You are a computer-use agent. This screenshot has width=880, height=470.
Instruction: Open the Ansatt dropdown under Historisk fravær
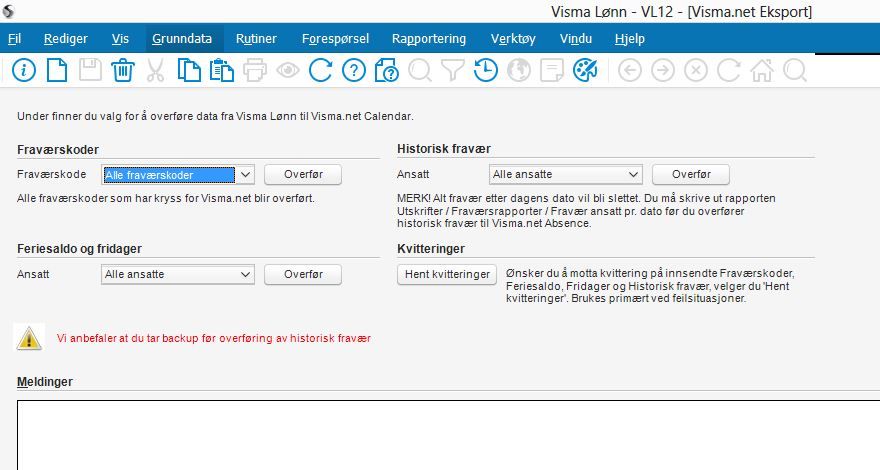coord(566,175)
